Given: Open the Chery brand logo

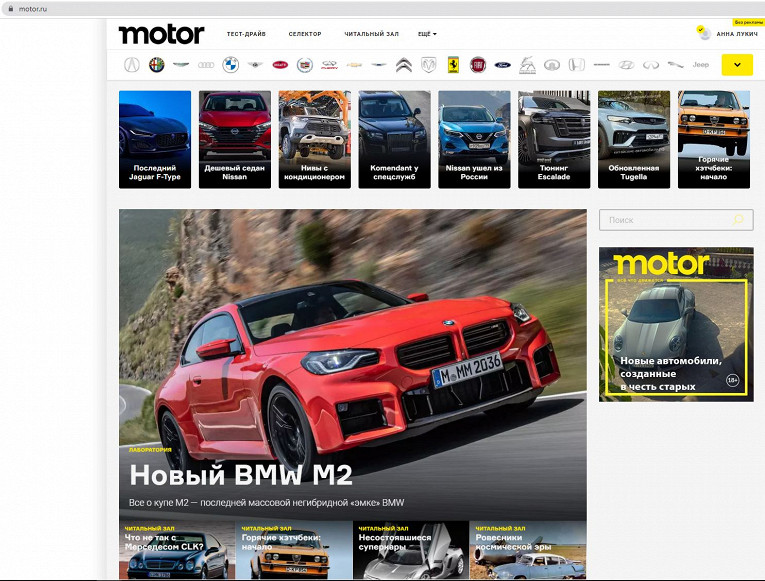Looking at the screenshot, I should pos(329,64).
